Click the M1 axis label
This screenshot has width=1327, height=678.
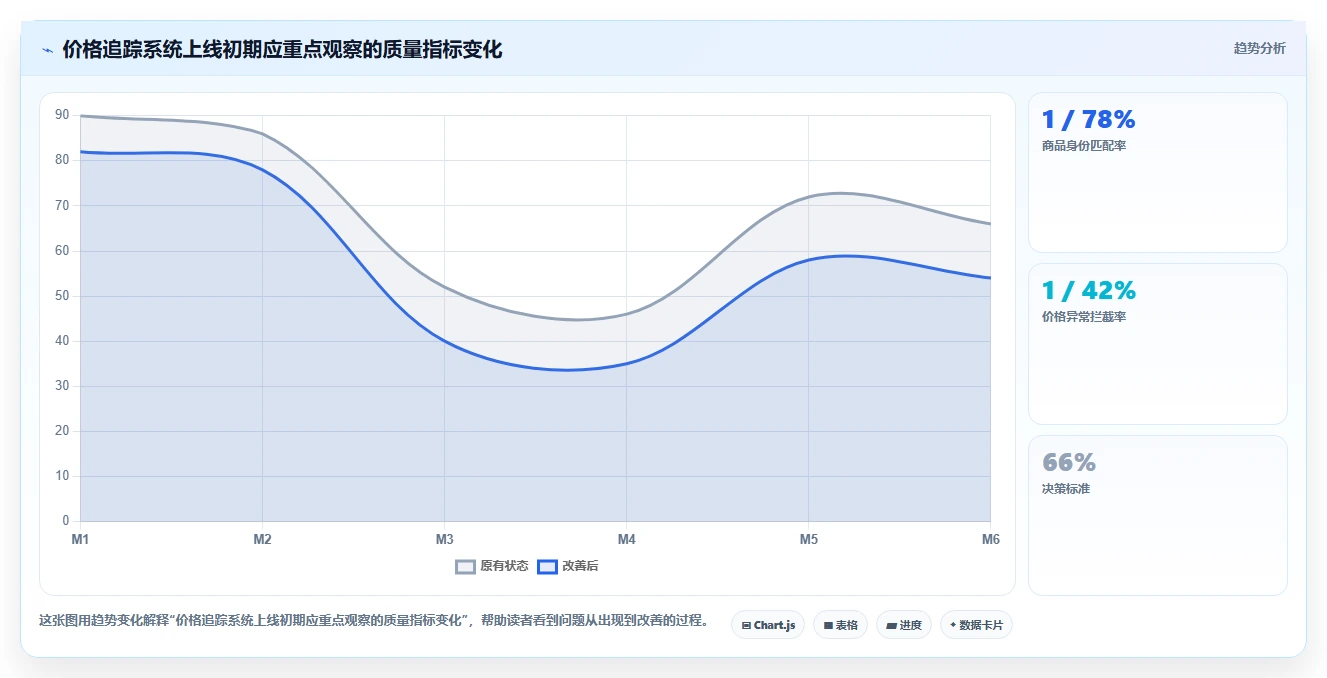pyautogui.click(x=80, y=539)
